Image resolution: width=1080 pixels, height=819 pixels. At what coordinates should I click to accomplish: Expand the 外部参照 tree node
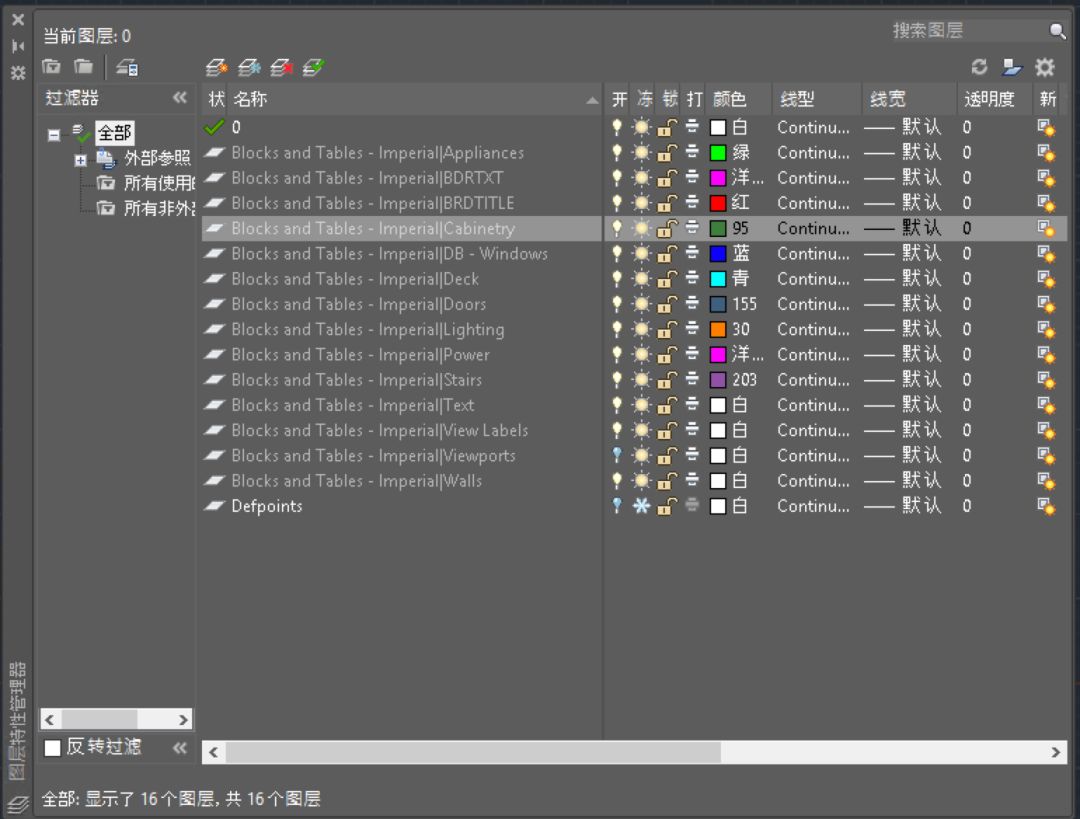click(81, 160)
